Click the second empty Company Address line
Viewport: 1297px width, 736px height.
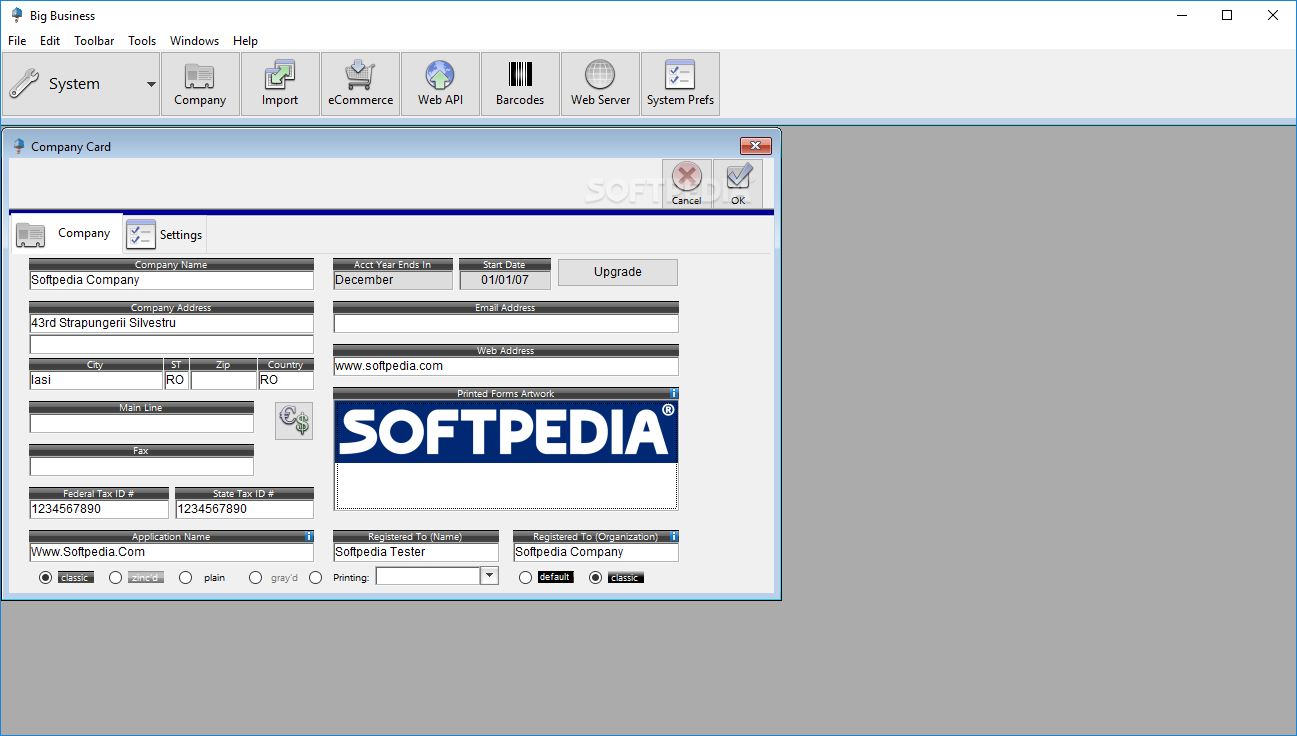(x=171, y=345)
